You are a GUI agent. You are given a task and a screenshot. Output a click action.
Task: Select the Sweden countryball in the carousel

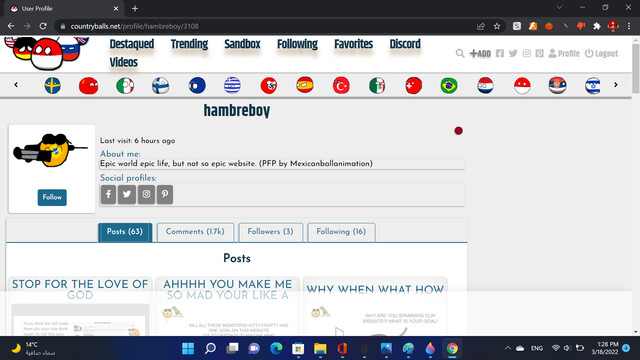point(53,86)
